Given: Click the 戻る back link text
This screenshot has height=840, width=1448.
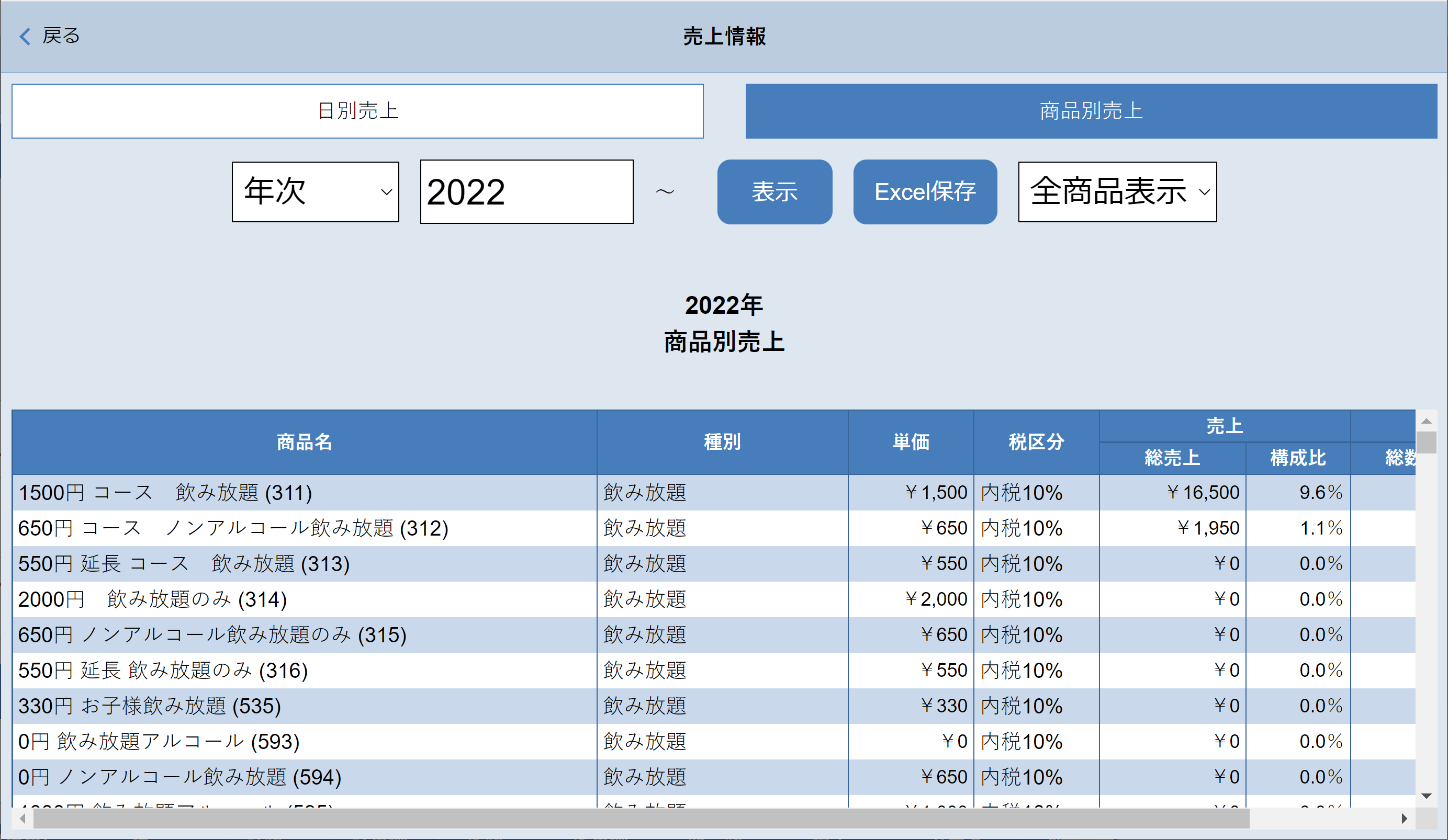Looking at the screenshot, I should point(61,36).
